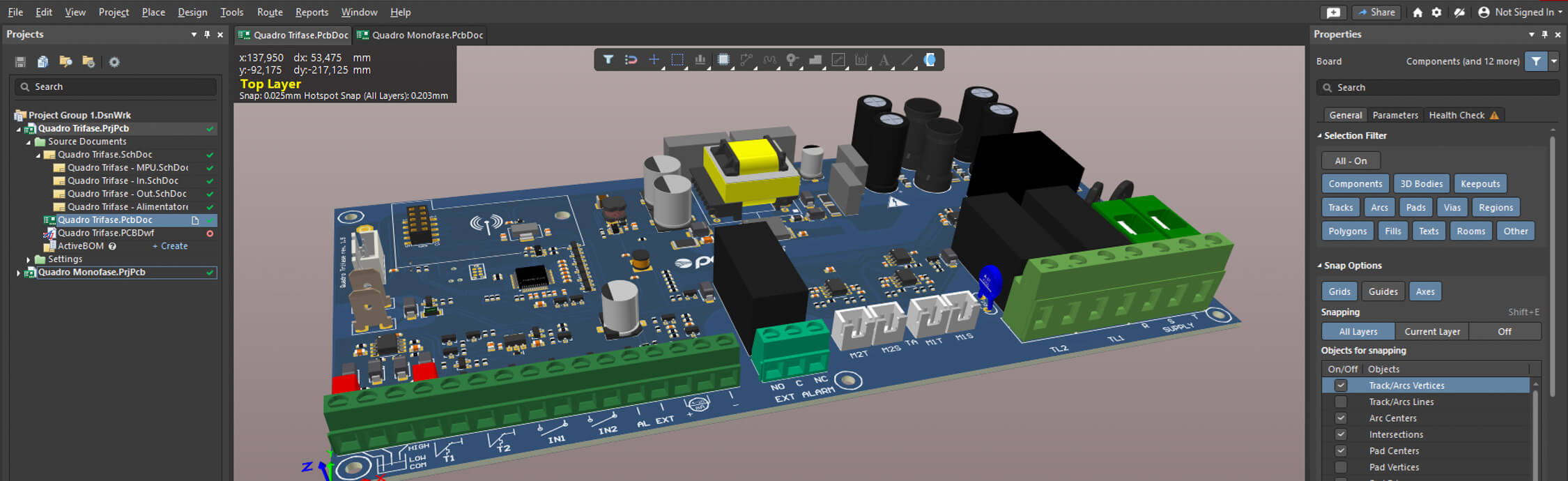Image resolution: width=1568 pixels, height=481 pixels.
Task: Click the Properties panel blue filter funnel
Action: point(1536,61)
